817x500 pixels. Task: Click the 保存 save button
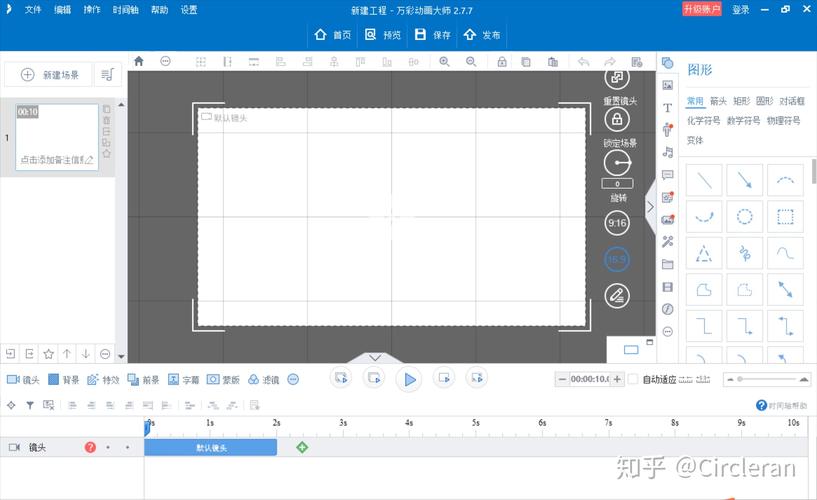click(432, 34)
